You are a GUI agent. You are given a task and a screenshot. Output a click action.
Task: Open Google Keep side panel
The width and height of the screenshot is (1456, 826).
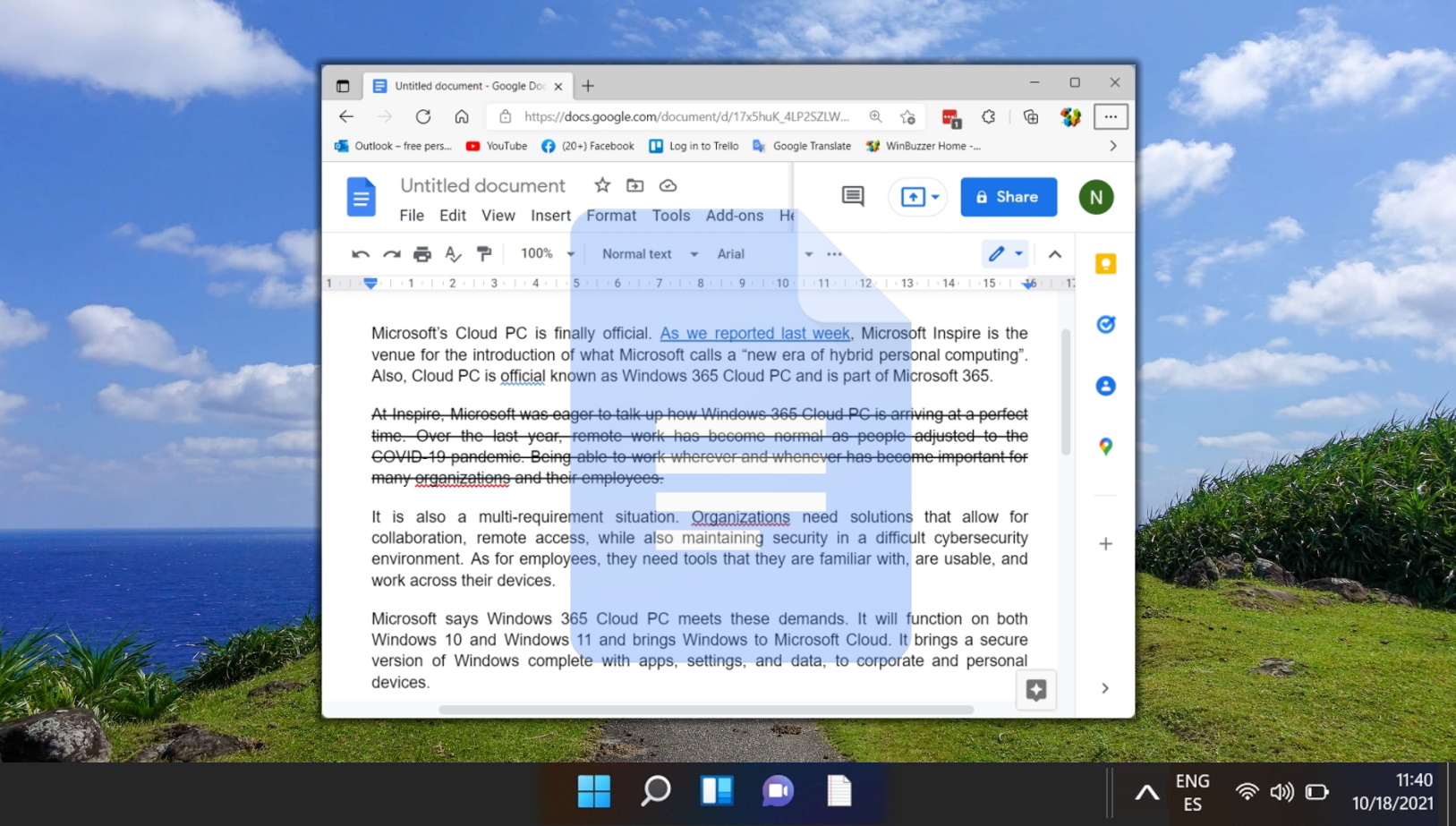tap(1106, 264)
